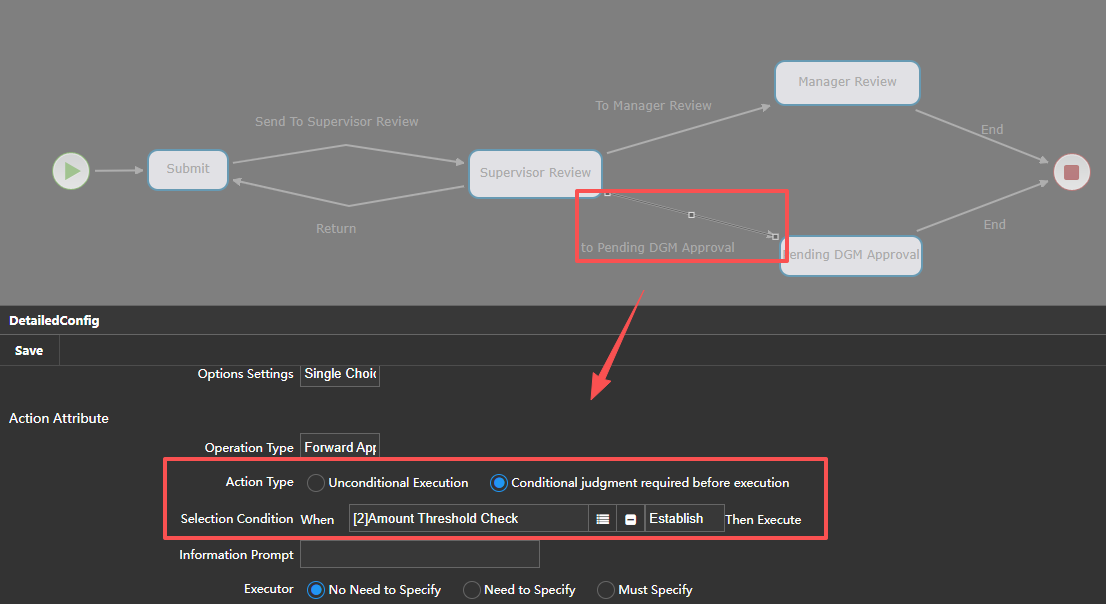Click the red End node icon
1106x604 pixels.
pyautogui.click(x=1072, y=172)
